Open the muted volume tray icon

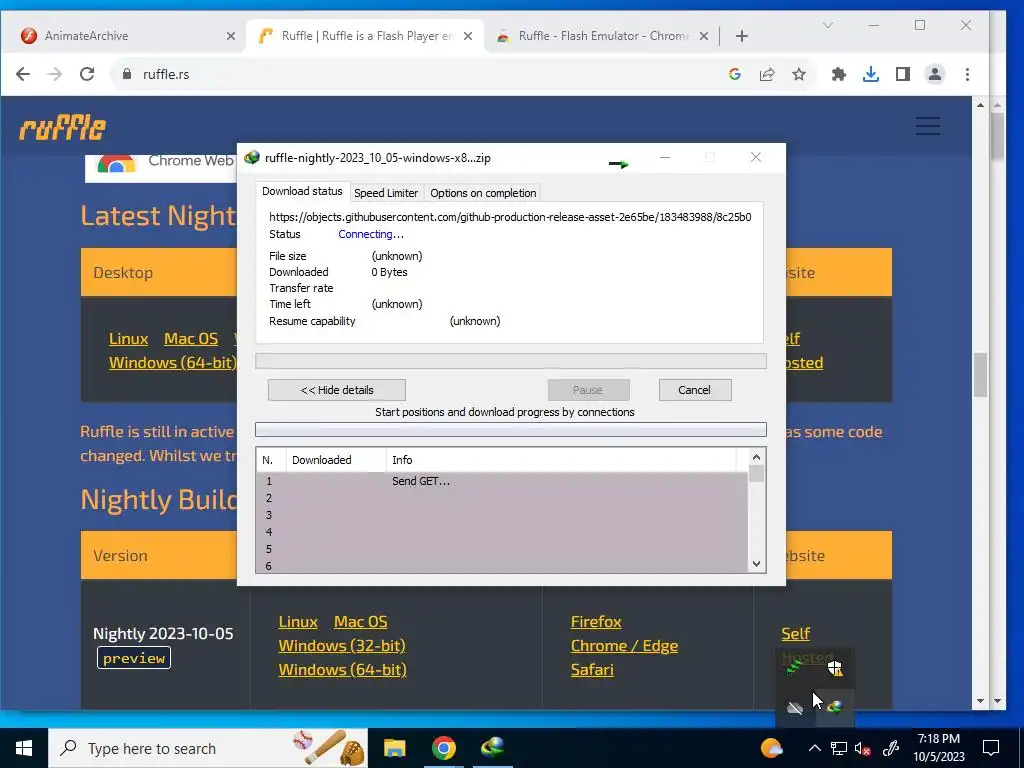tap(863, 749)
